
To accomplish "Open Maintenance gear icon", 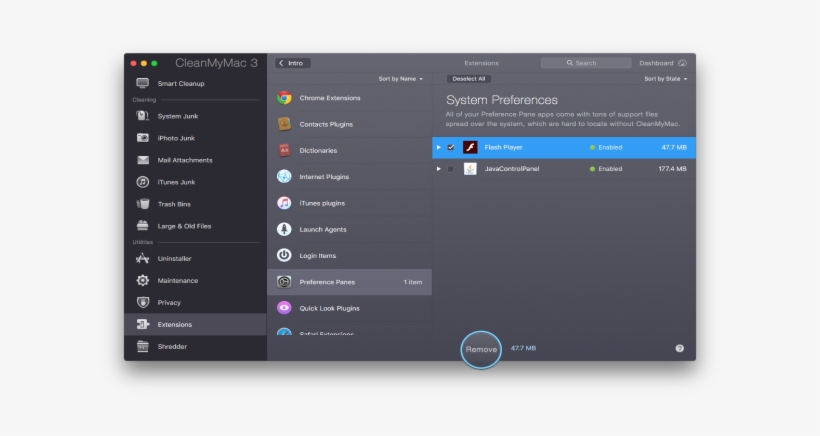I will tap(142, 280).
